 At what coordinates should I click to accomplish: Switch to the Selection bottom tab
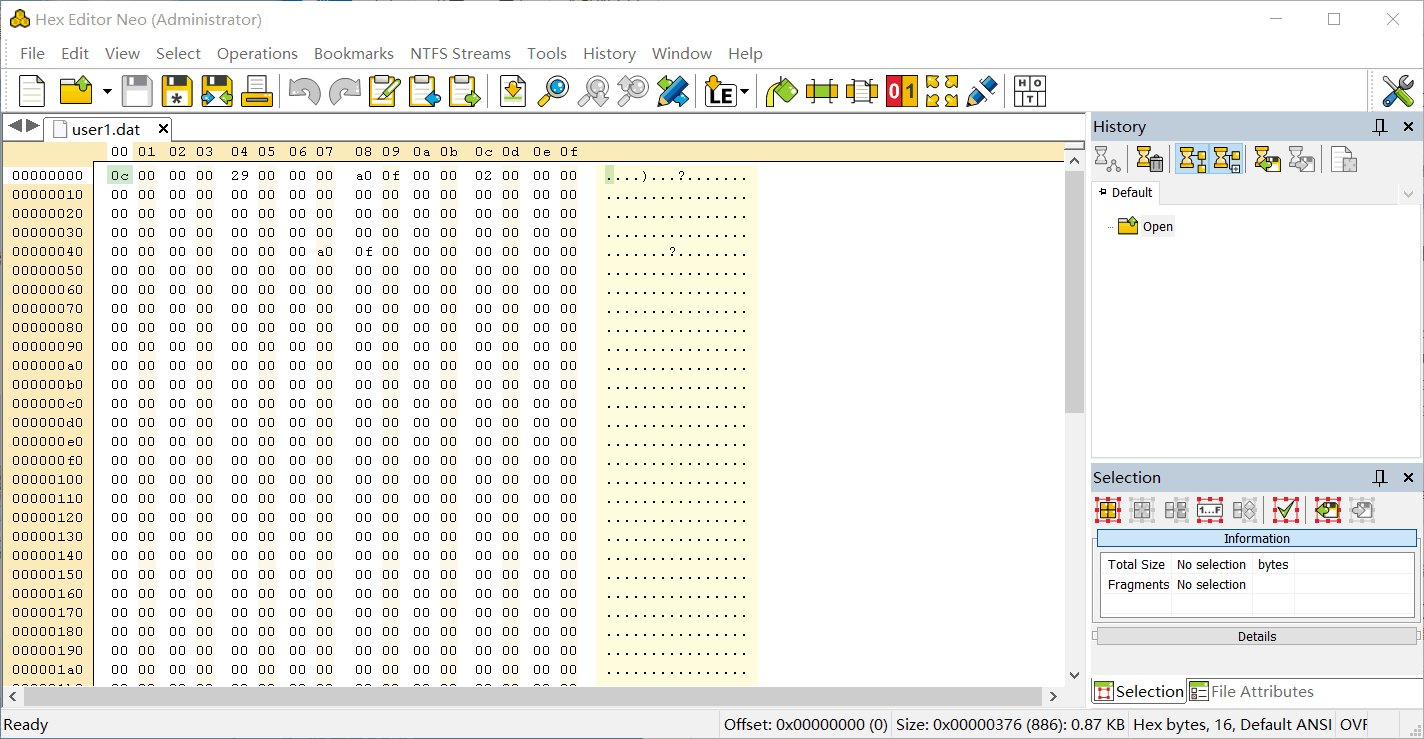tap(1139, 691)
